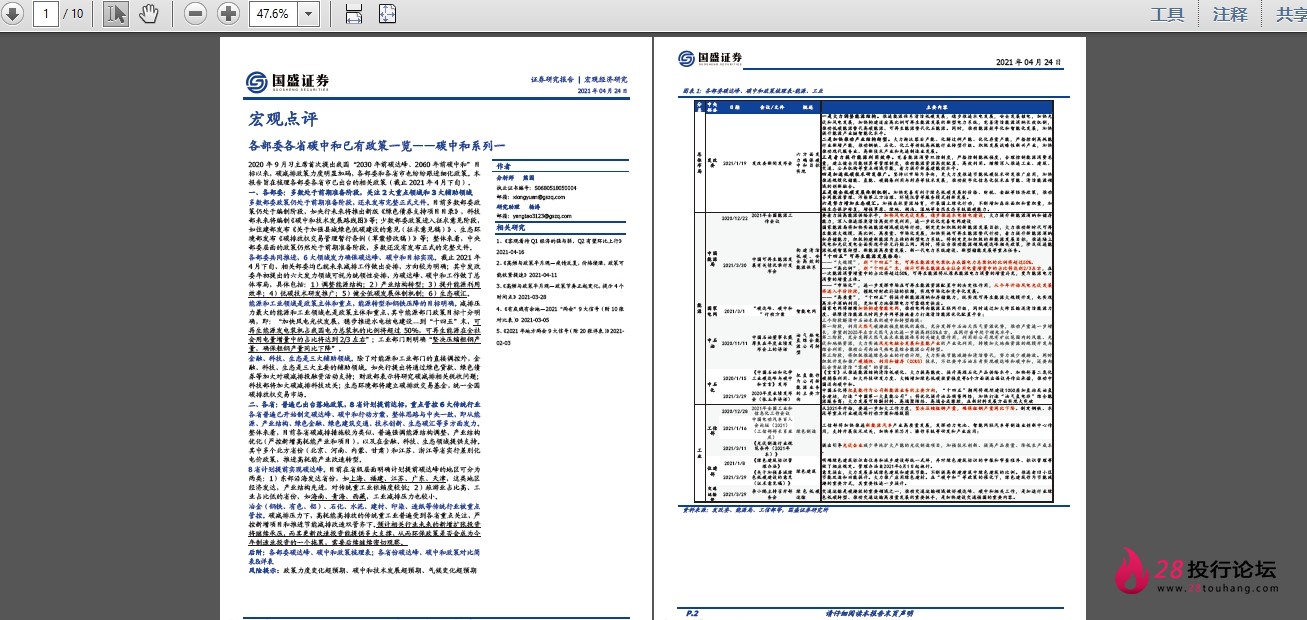Click the 国盛证券 logo on page 1
Viewport: 1307px width, 620px height.
[x=286, y=81]
